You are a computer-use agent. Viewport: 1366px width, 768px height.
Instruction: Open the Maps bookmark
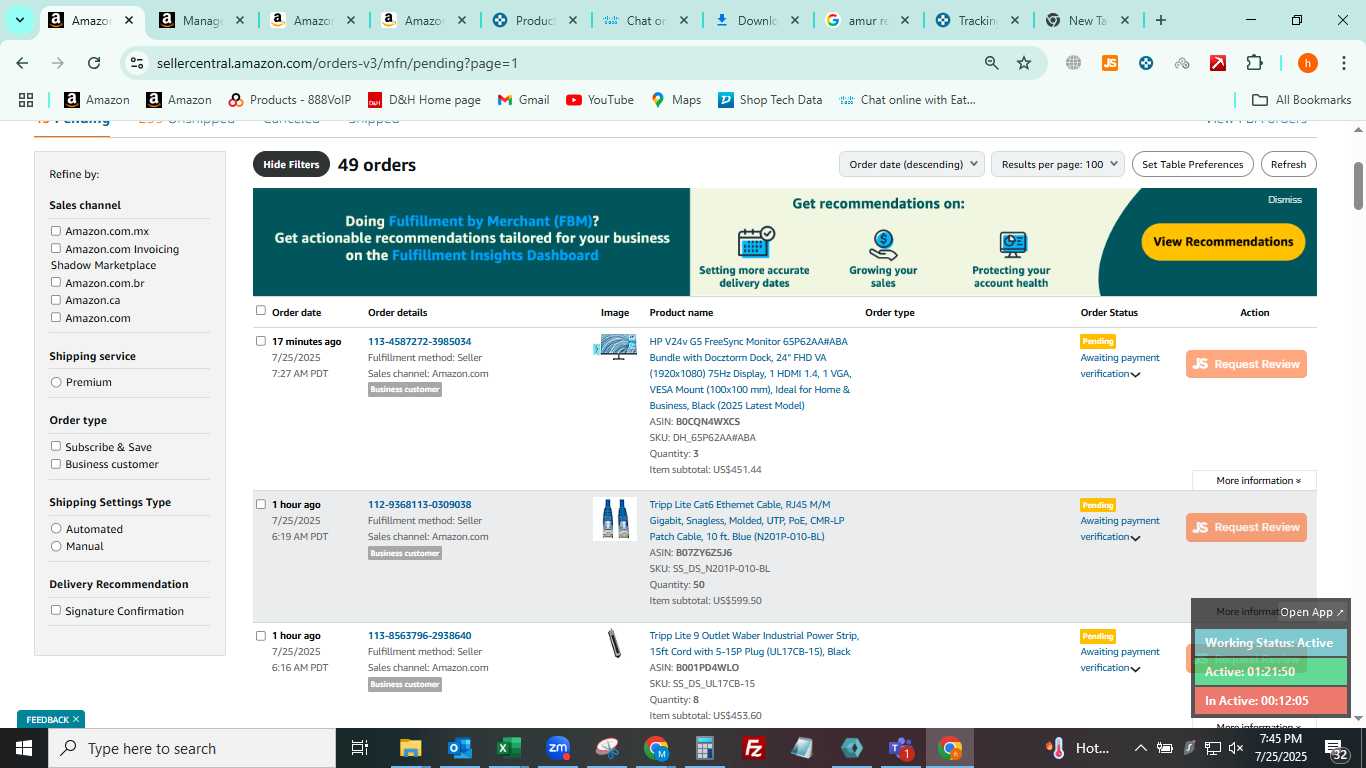point(676,100)
